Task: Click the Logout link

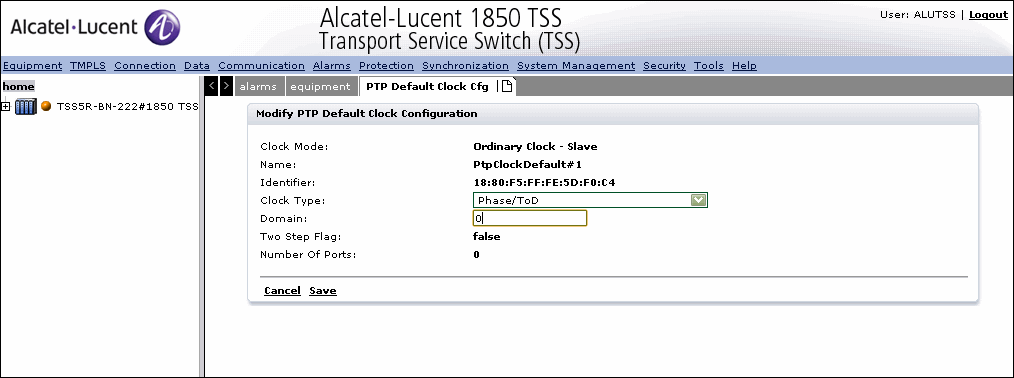Action: (x=988, y=15)
